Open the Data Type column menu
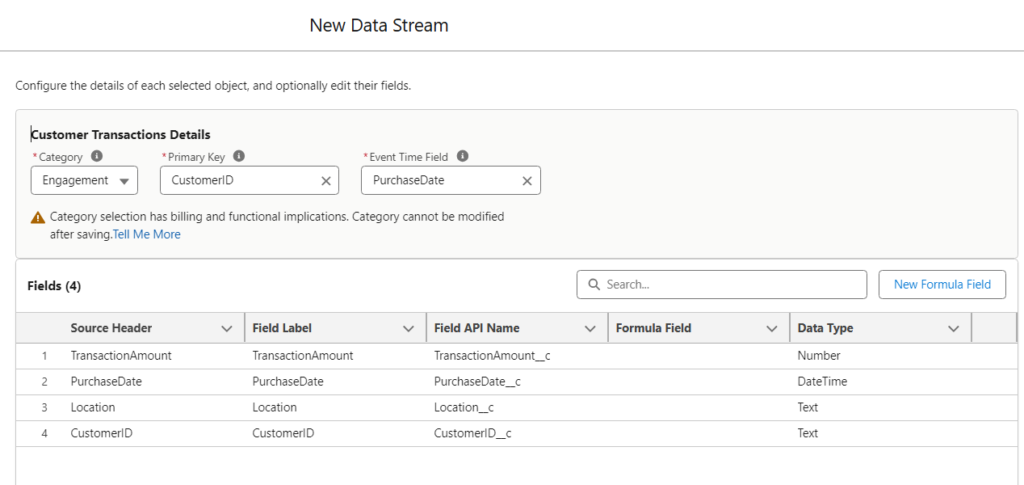The image size is (1024, 485). (x=953, y=328)
